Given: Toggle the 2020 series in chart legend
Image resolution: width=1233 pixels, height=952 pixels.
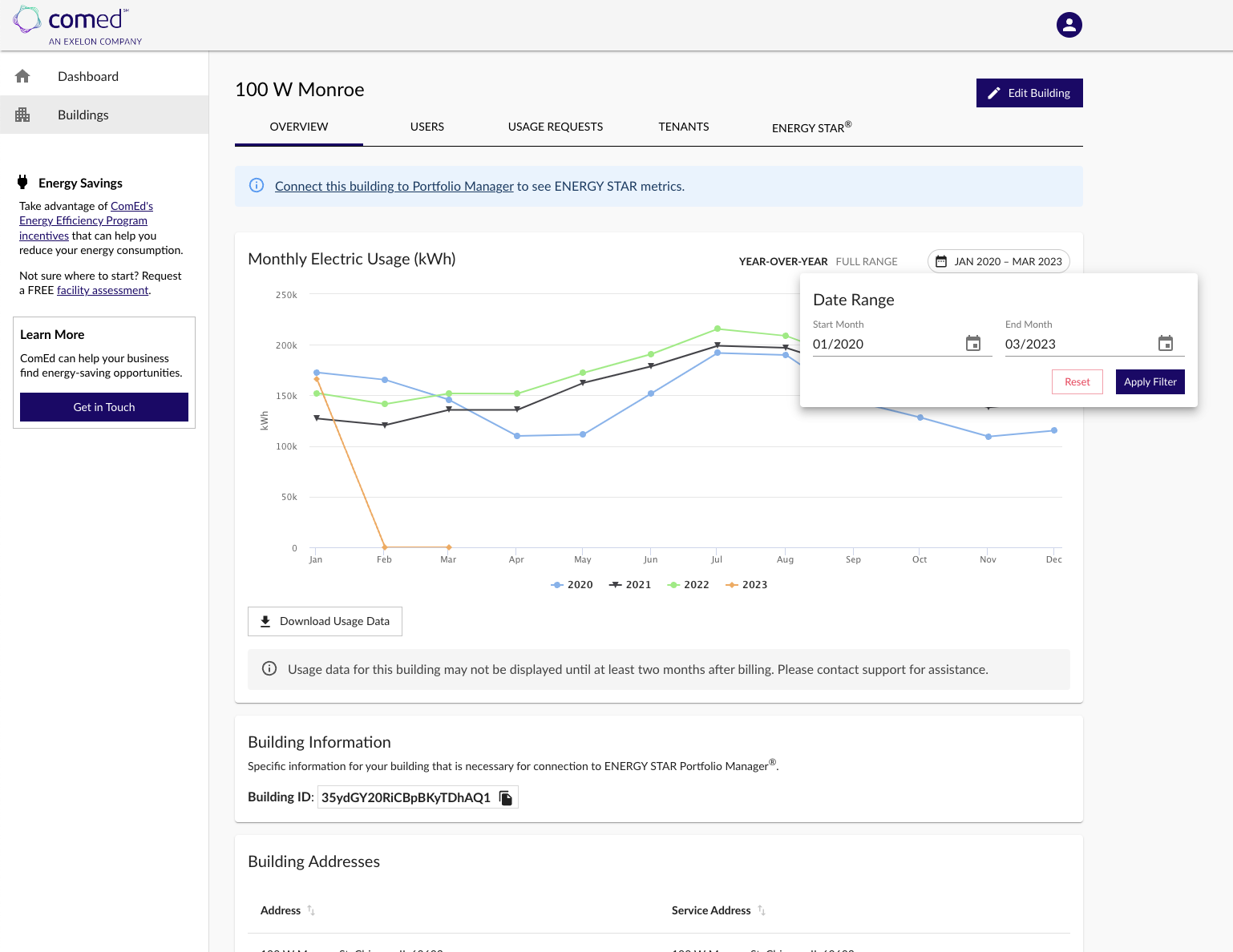Looking at the screenshot, I should [572, 585].
